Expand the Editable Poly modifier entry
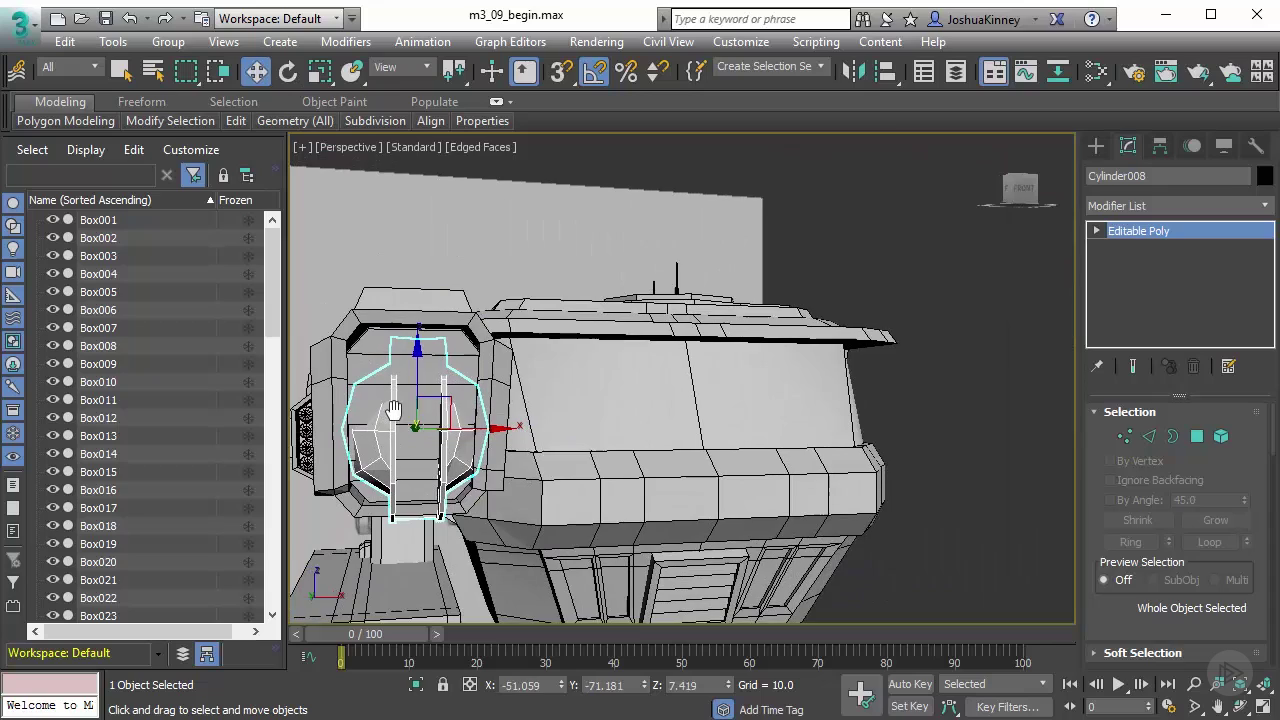The width and height of the screenshot is (1280, 720). [1097, 231]
